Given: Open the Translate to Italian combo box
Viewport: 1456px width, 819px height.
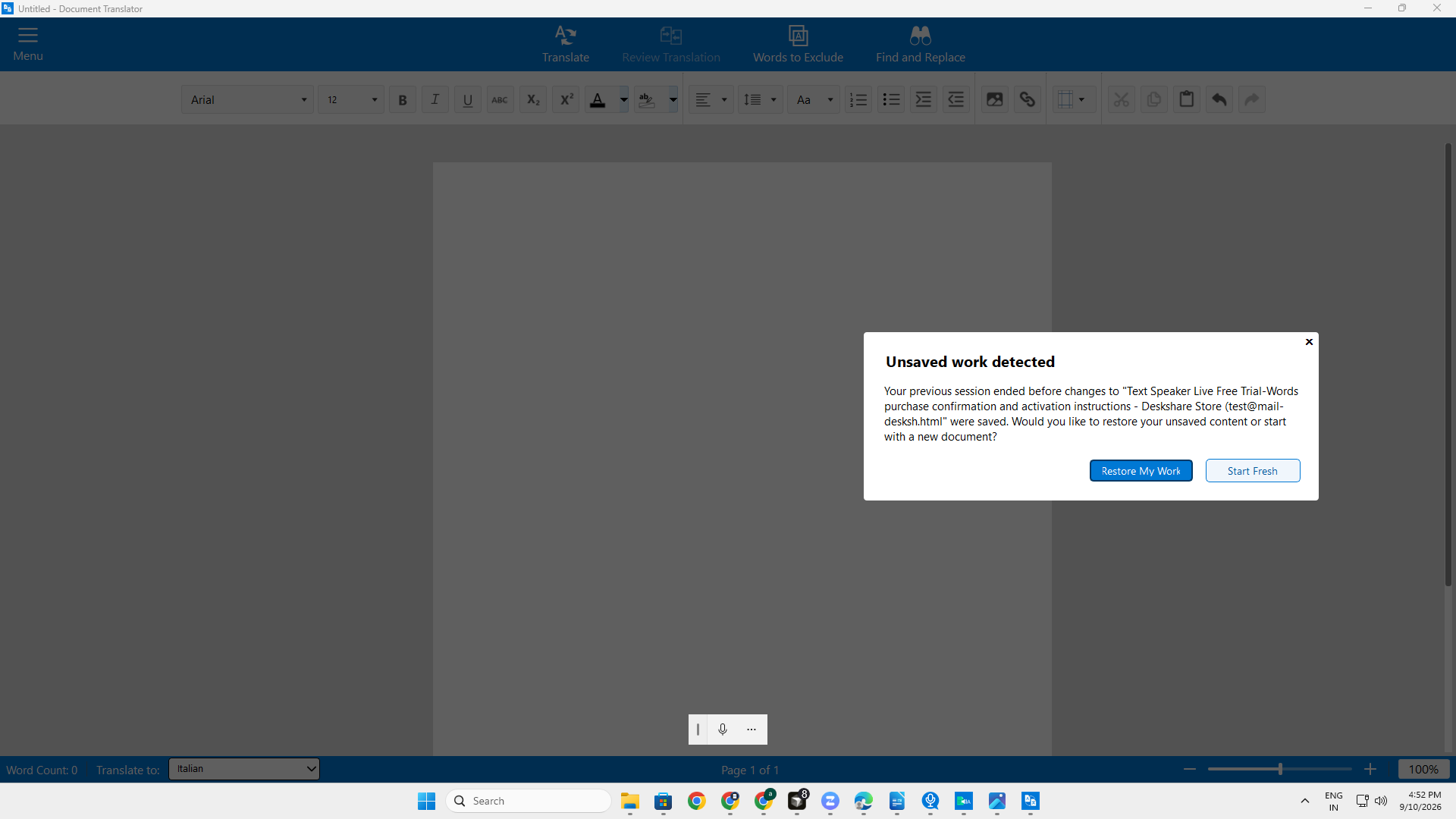Looking at the screenshot, I should tap(243, 769).
